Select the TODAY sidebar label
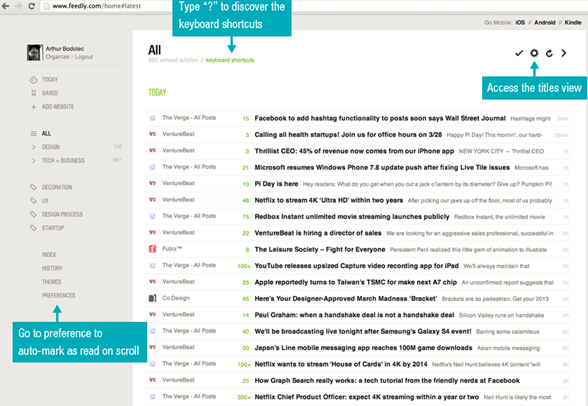The width and height of the screenshot is (588, 406). click(x=50, y=79)
